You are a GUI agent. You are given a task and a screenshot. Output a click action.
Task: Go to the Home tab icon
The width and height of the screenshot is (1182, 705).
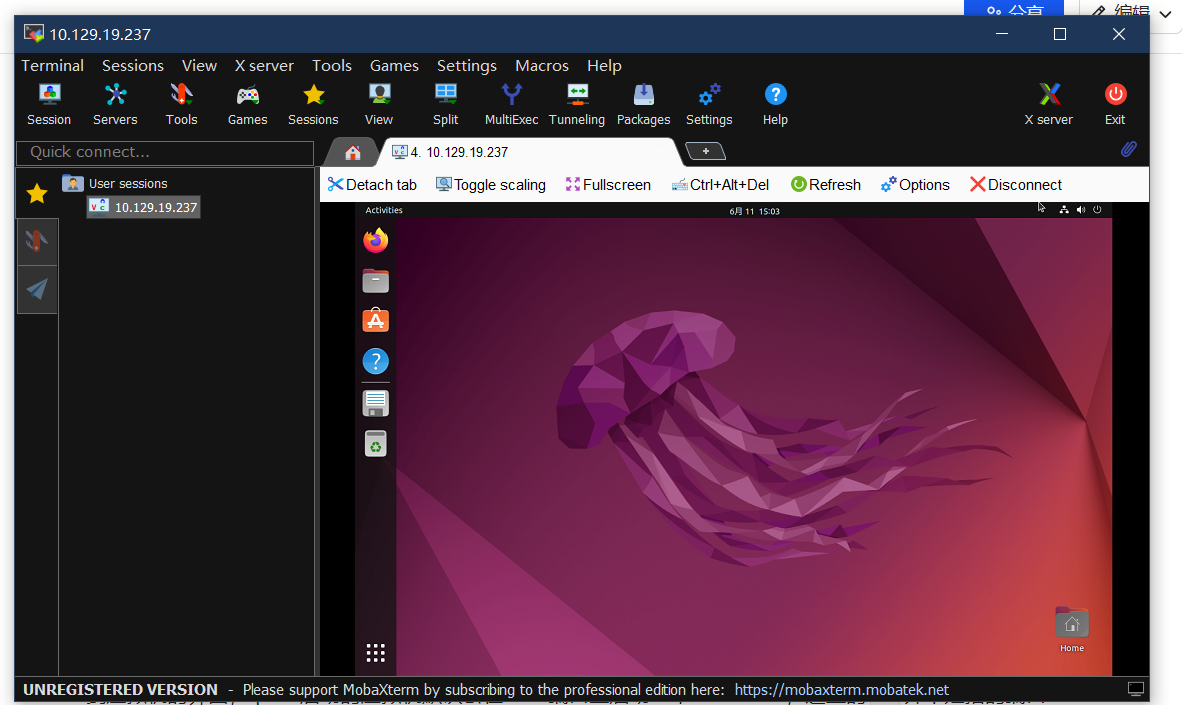tap(352, 152)
